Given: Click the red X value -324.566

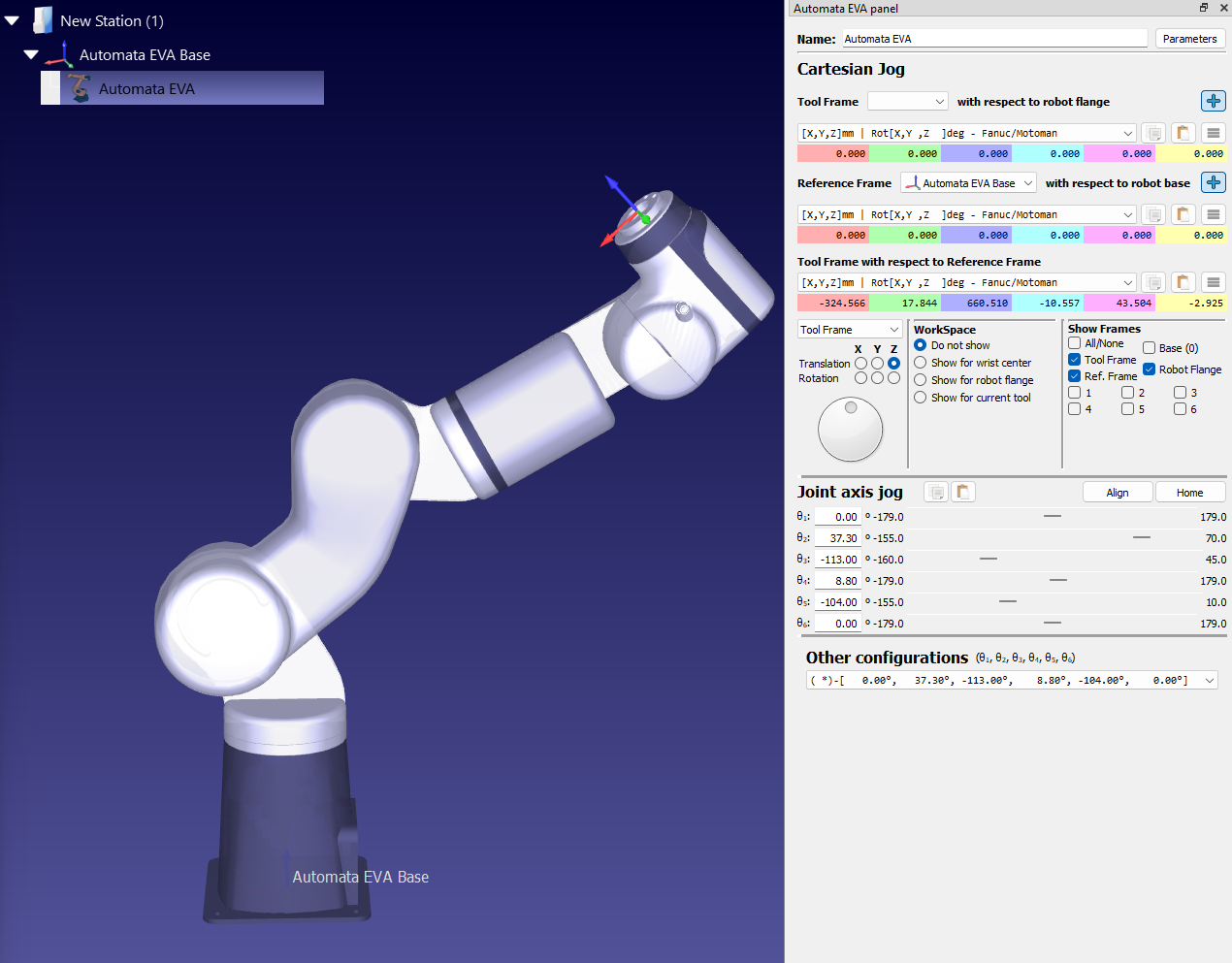Looking at the screenshot, I should [x=833, y=303].
